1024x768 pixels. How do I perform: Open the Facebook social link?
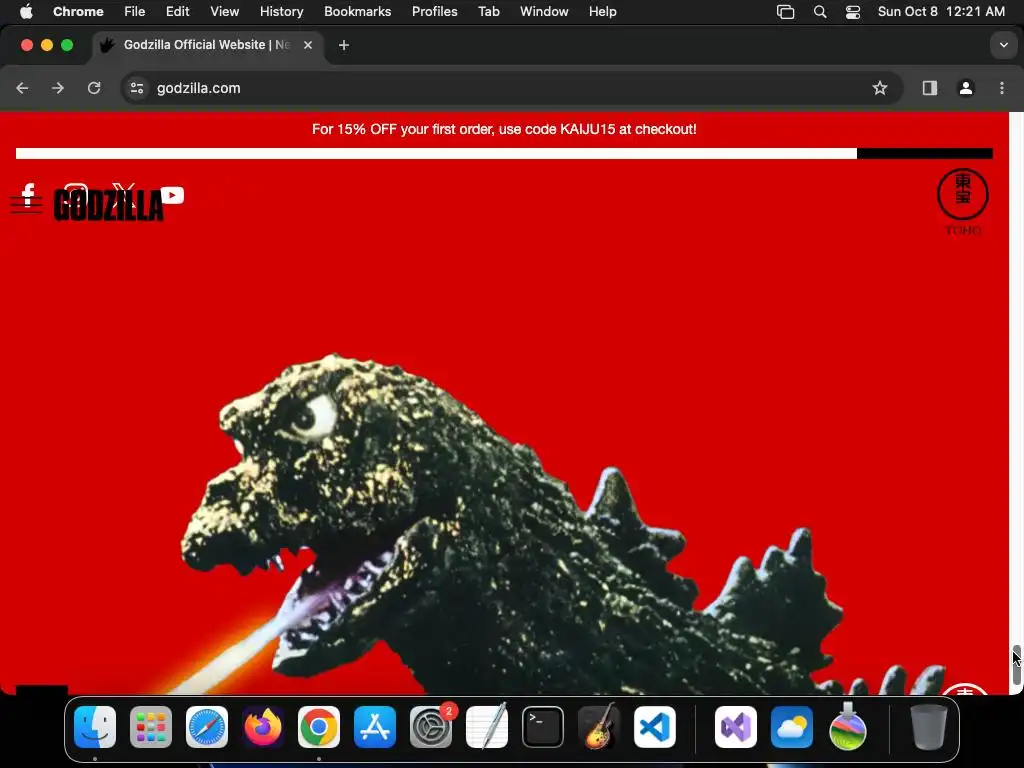(28, 193)
